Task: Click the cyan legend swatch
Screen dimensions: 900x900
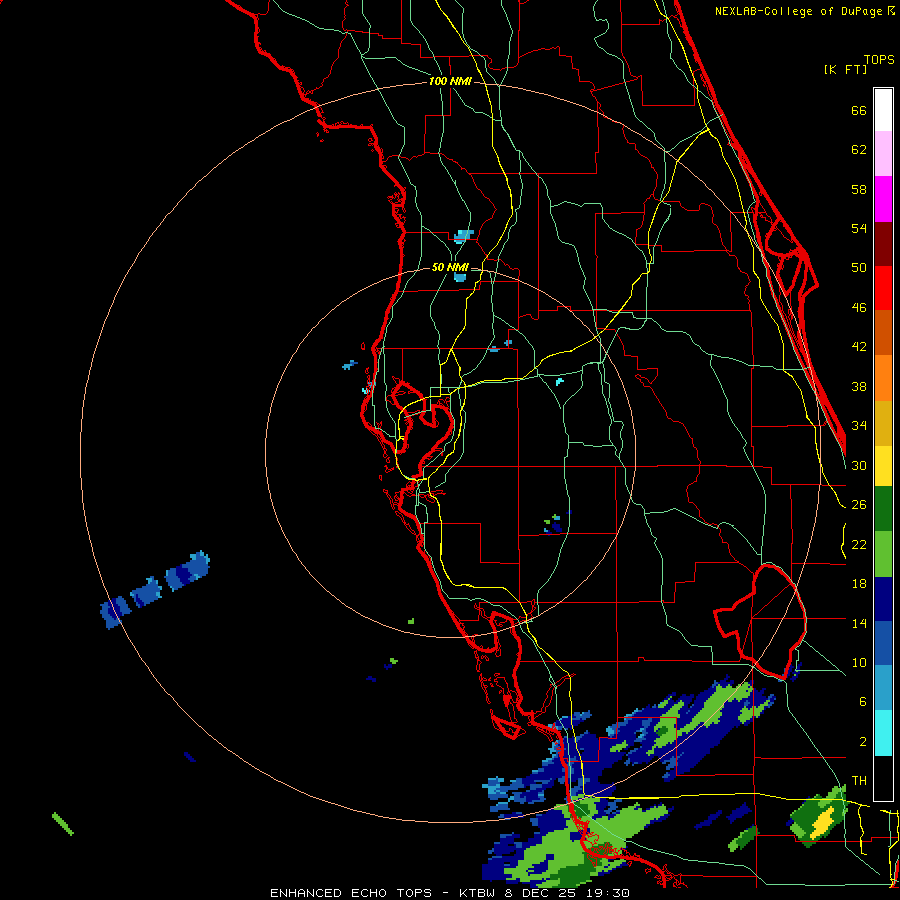Action: 883,733
